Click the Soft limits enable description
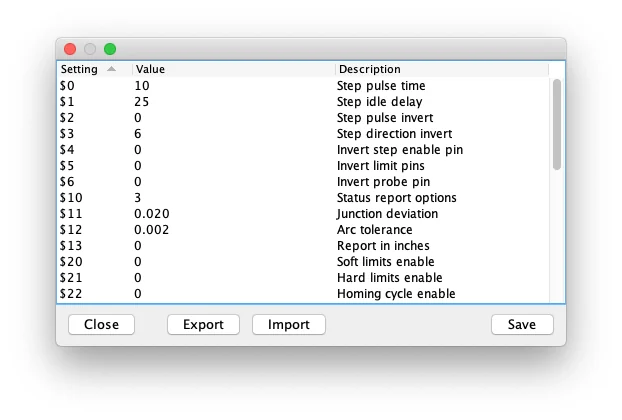Viewport: 622px width, 420px height. [386, 262]
